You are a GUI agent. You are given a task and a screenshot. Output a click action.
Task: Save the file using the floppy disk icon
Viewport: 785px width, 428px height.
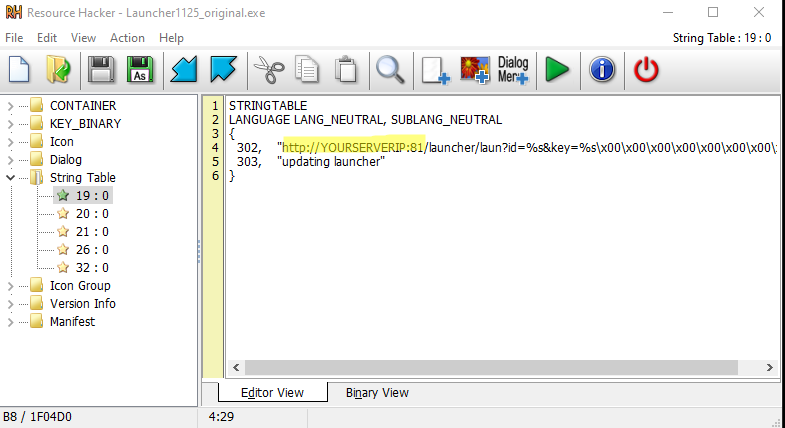tap(101, 70)
